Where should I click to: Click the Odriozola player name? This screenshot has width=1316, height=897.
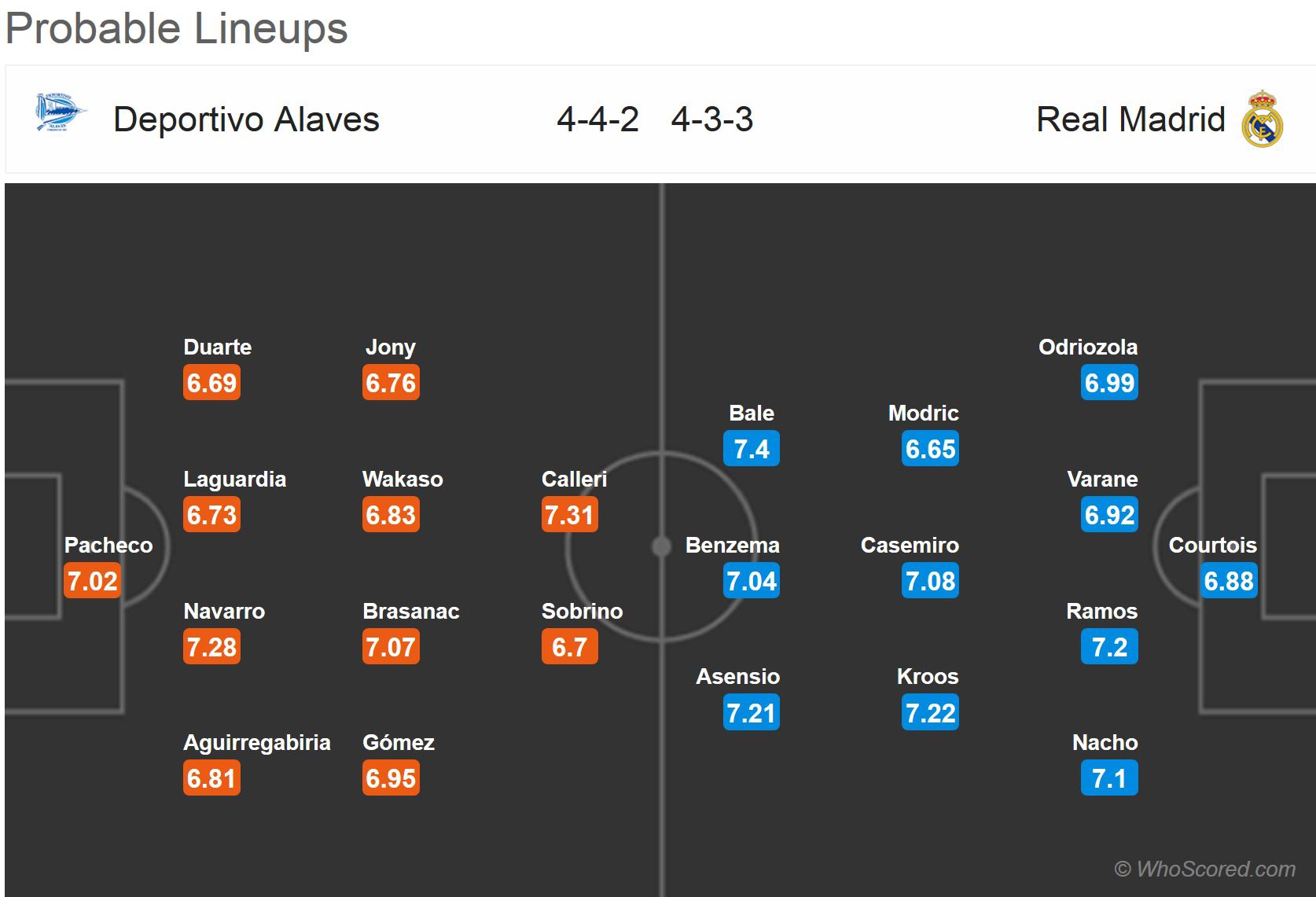(x=1088, y=347)
